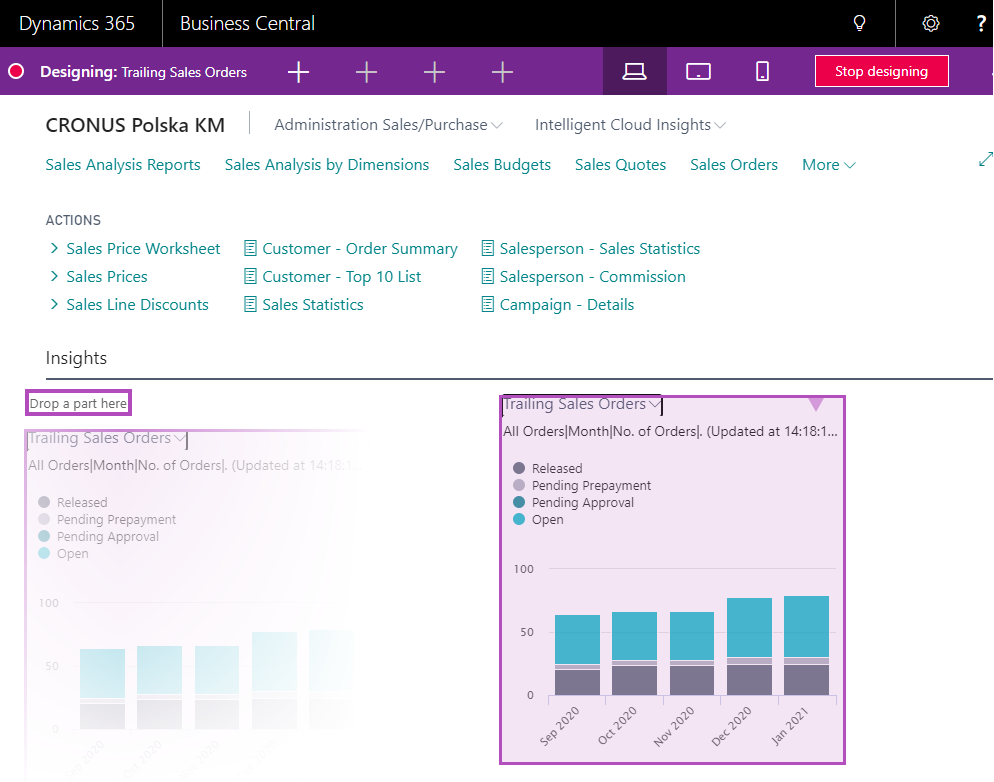Open Sales Analysis Reports

[x=123, y=165]
